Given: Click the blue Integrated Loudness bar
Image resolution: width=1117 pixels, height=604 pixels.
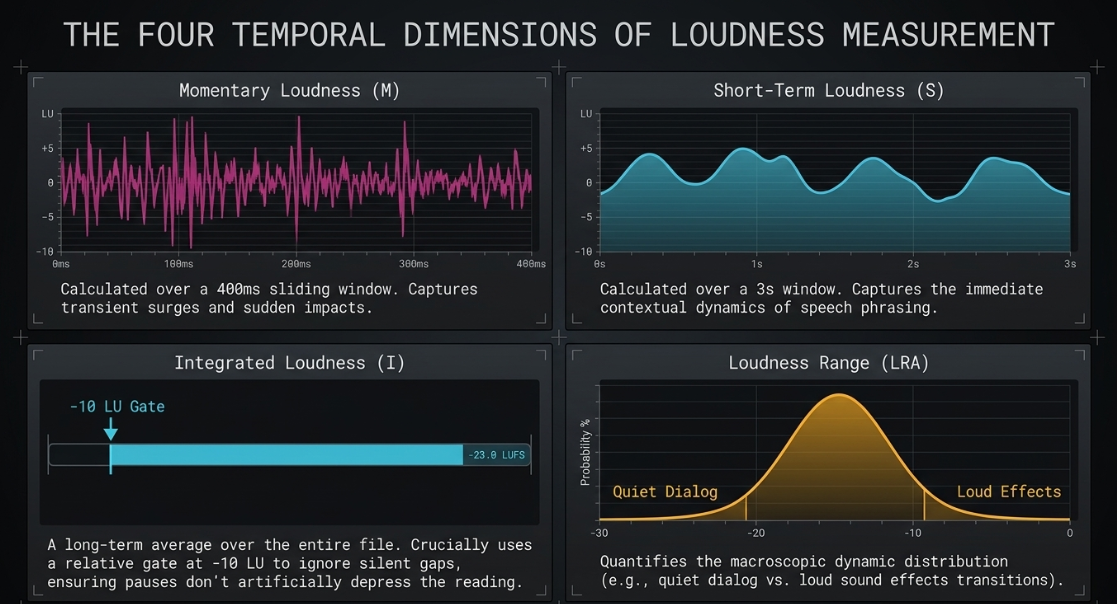Looking at the screenshot, I should click(286, 454).
